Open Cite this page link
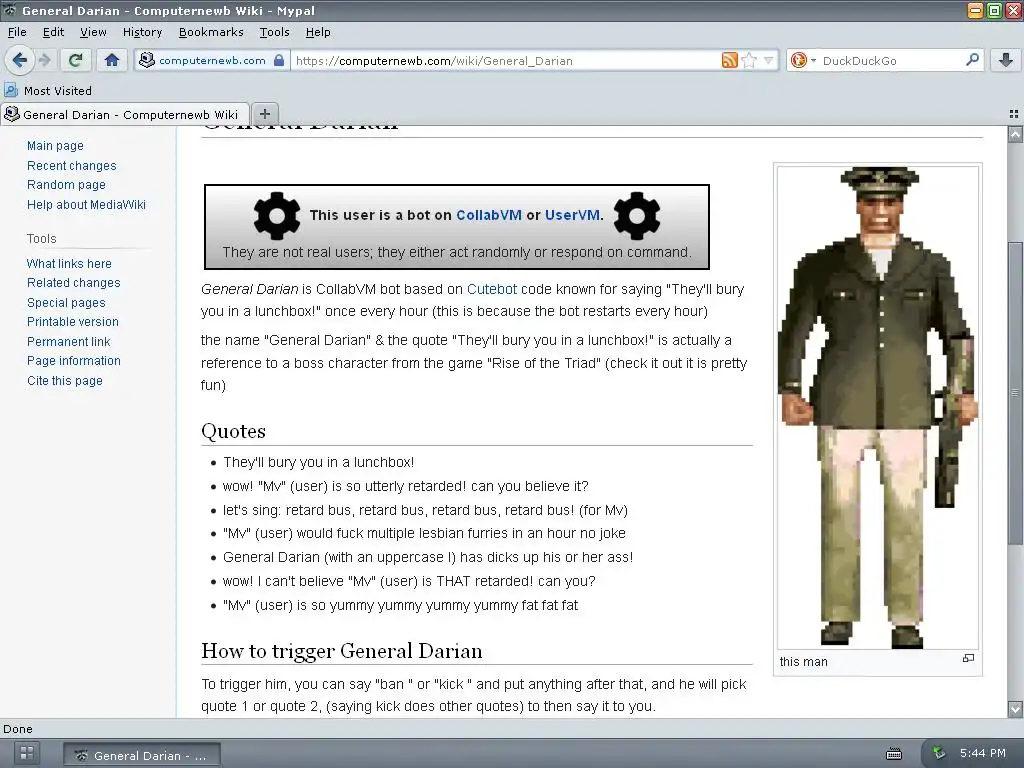The width and height of the screenshot is (1024, 768). pos(65,381)
